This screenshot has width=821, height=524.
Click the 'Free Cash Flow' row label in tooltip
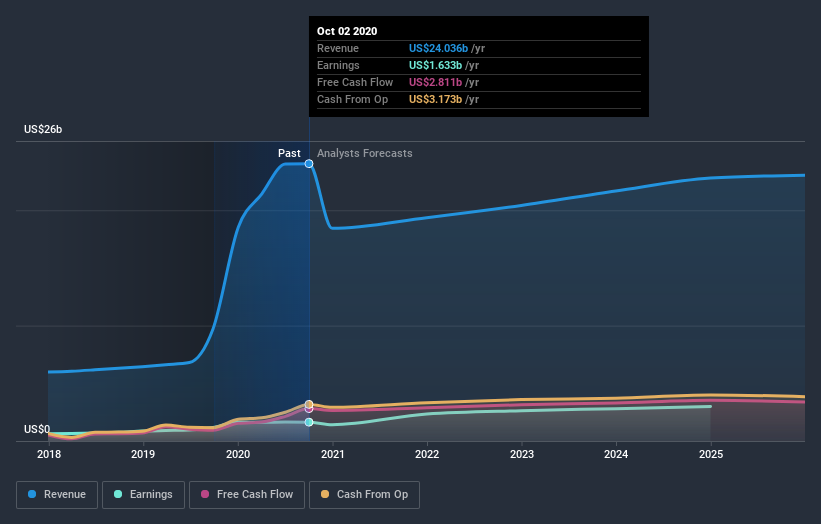click(355, 82)
